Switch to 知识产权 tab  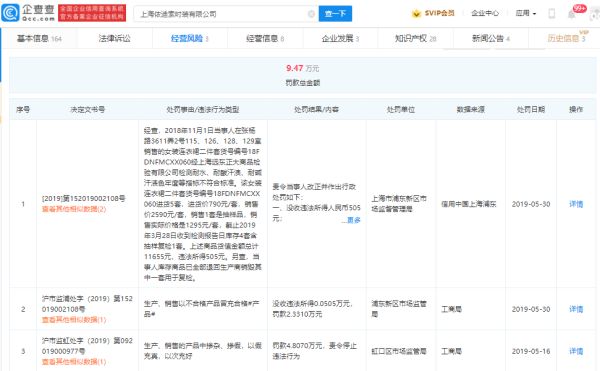415,38
